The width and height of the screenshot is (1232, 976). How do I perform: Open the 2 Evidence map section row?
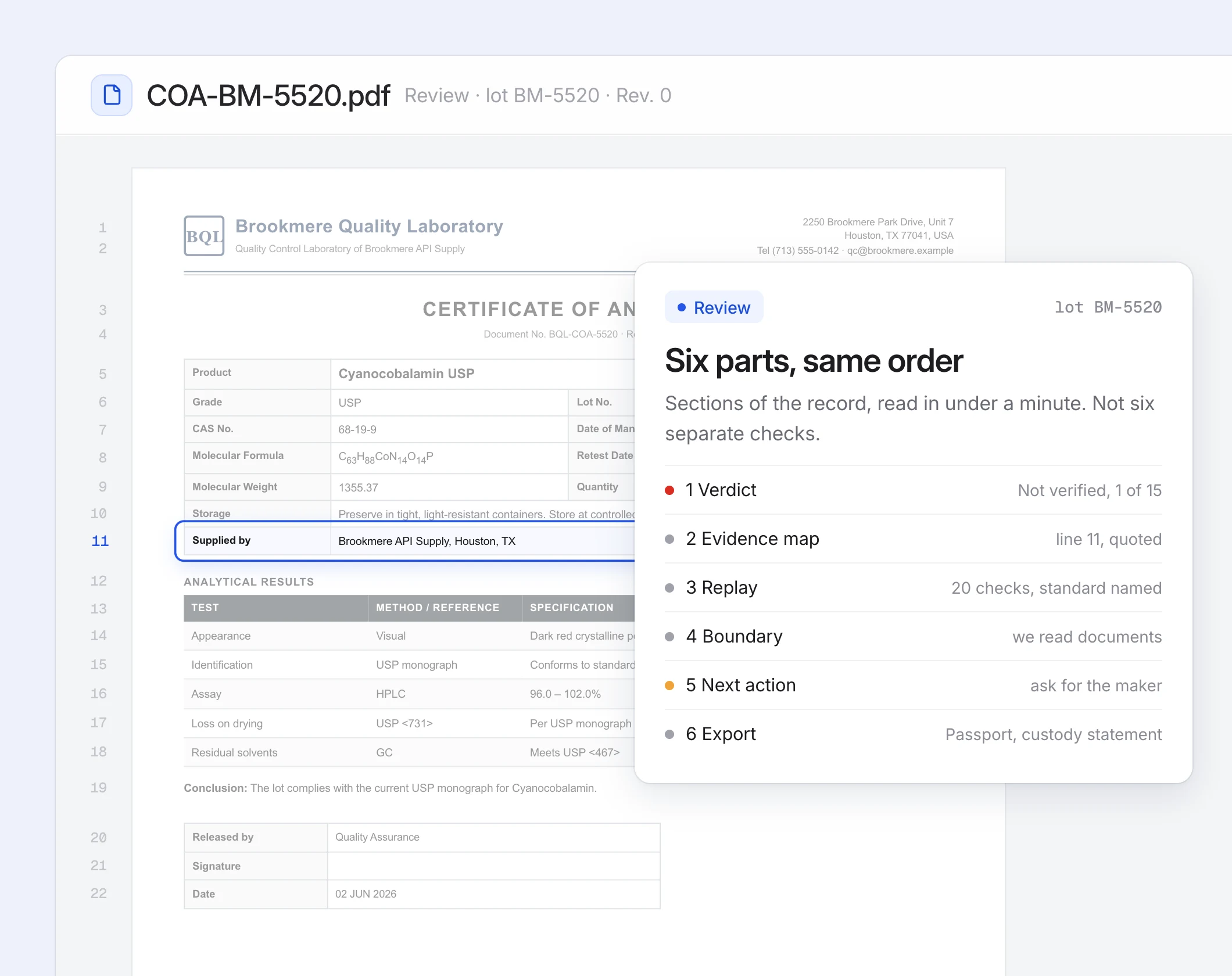[x=913, y=539]
